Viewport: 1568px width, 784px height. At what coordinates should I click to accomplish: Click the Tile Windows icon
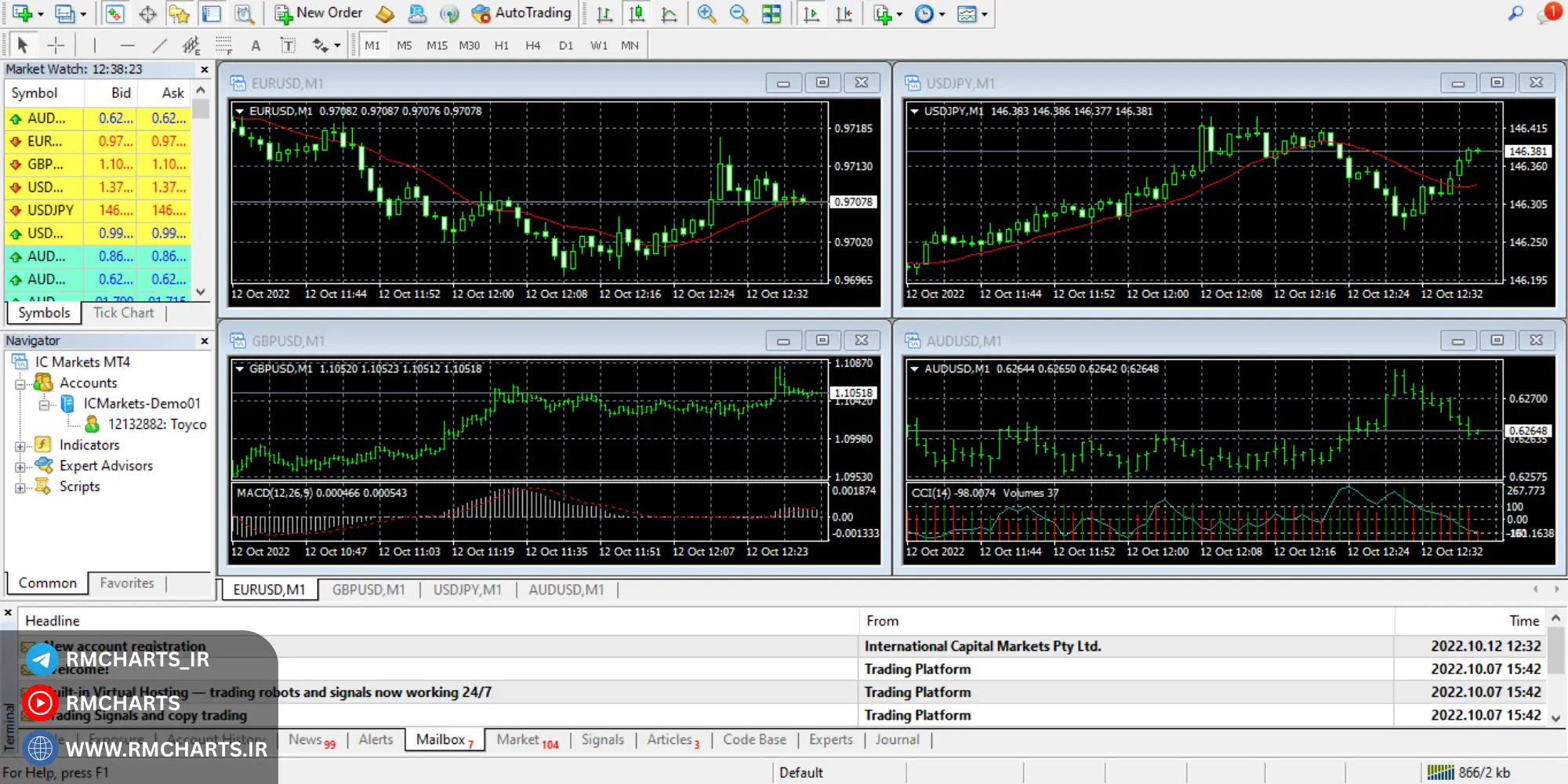click(x=771, y=14)
